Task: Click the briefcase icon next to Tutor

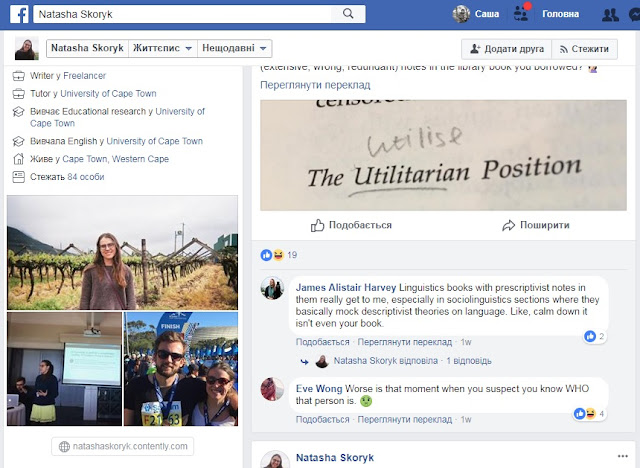Action: [18, 94]
